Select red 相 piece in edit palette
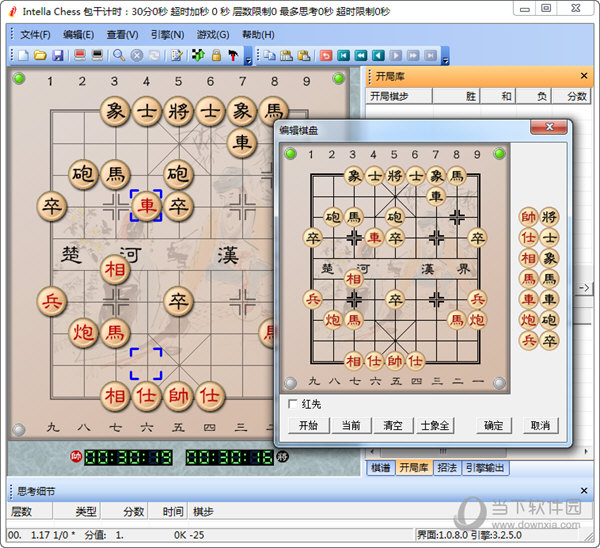Screen dimensions: 600x548 528,258
